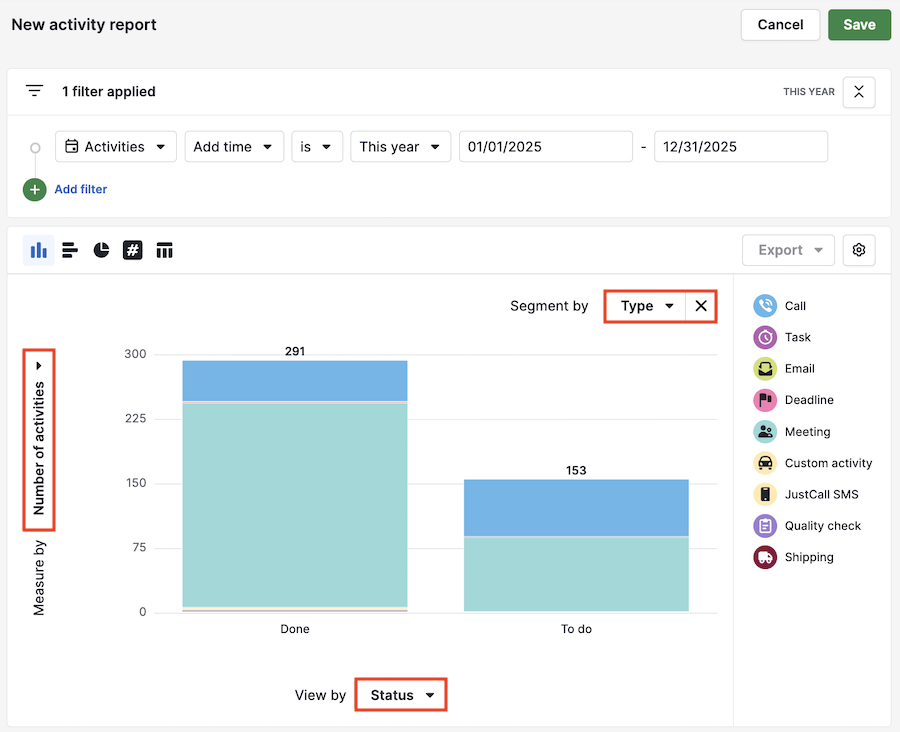900x732 pixels.
Task: Switch to table view icon
Action: click(x=165, y=250)
